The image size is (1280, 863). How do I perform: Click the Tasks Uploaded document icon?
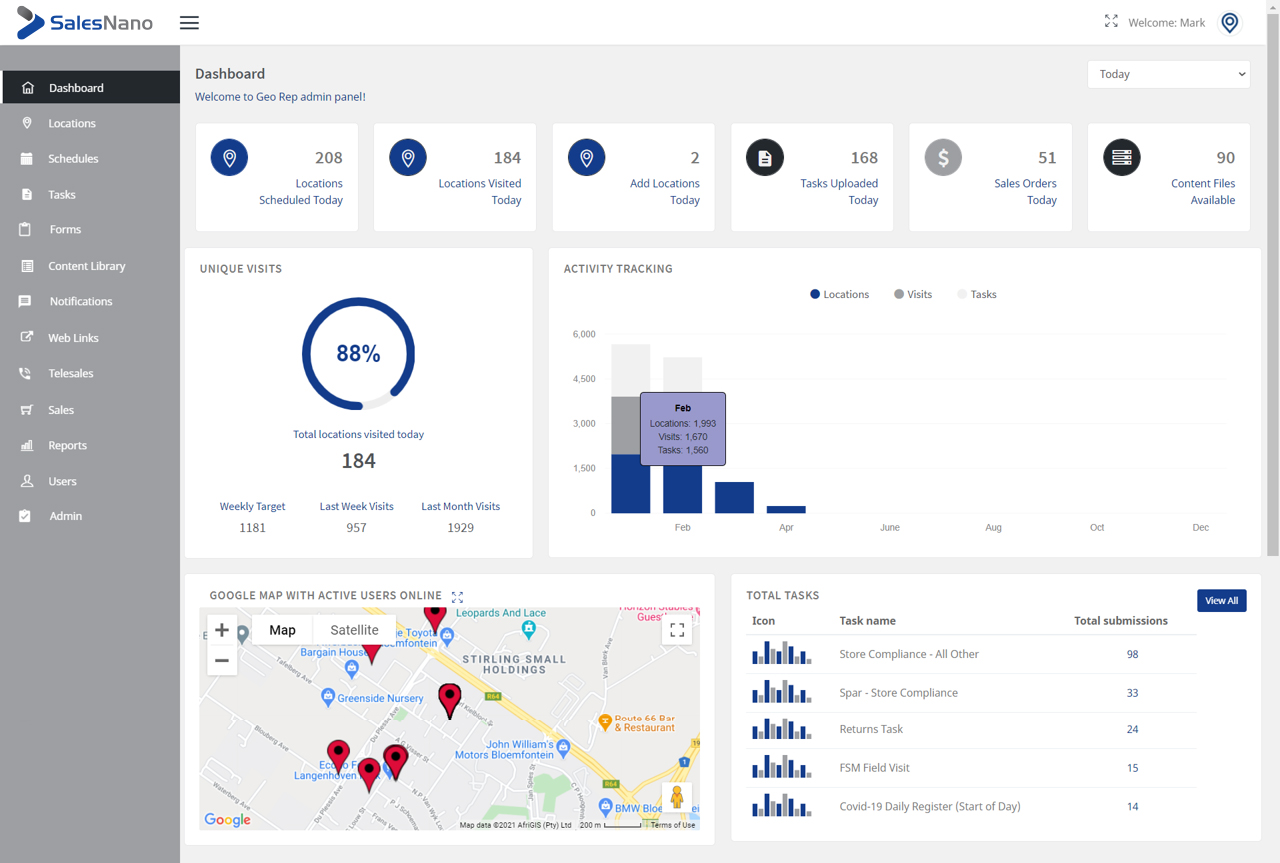[x=765, y=157]
